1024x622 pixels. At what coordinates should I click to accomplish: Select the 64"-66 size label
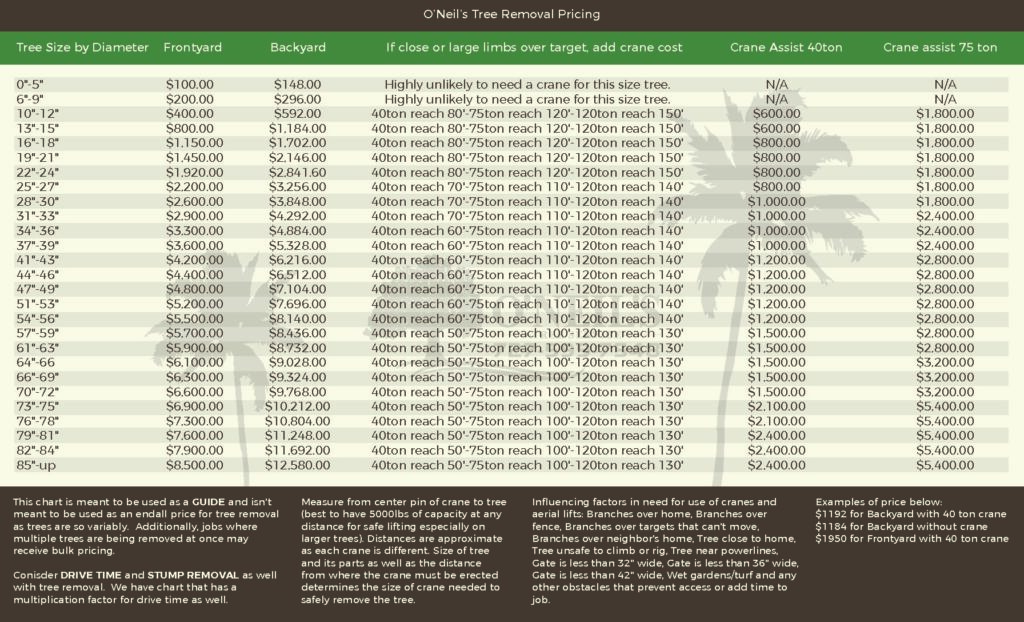pos(36,363)
